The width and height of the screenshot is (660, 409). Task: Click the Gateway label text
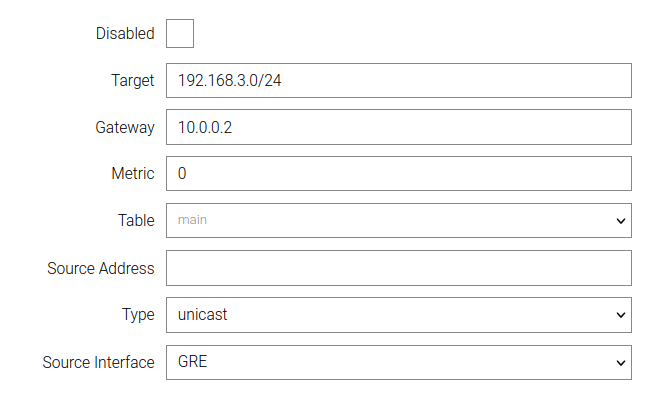pyautogui.click(x=125, y=127)
